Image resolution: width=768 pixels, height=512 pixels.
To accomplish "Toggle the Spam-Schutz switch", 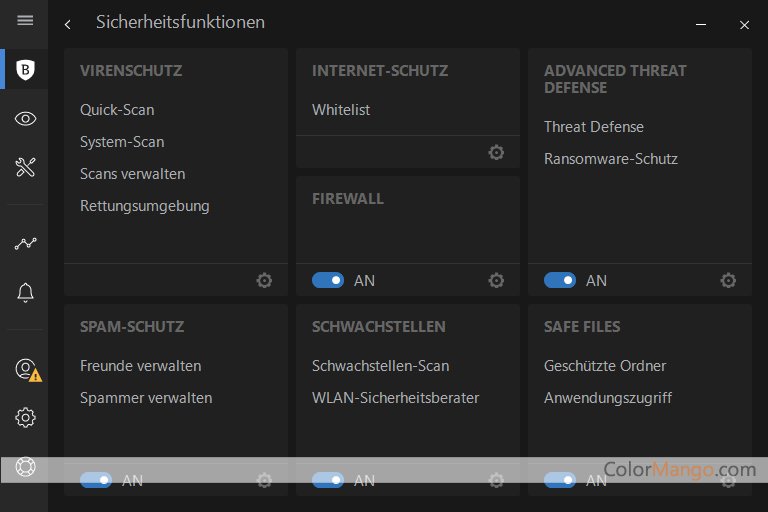I will tap(96, 481).
